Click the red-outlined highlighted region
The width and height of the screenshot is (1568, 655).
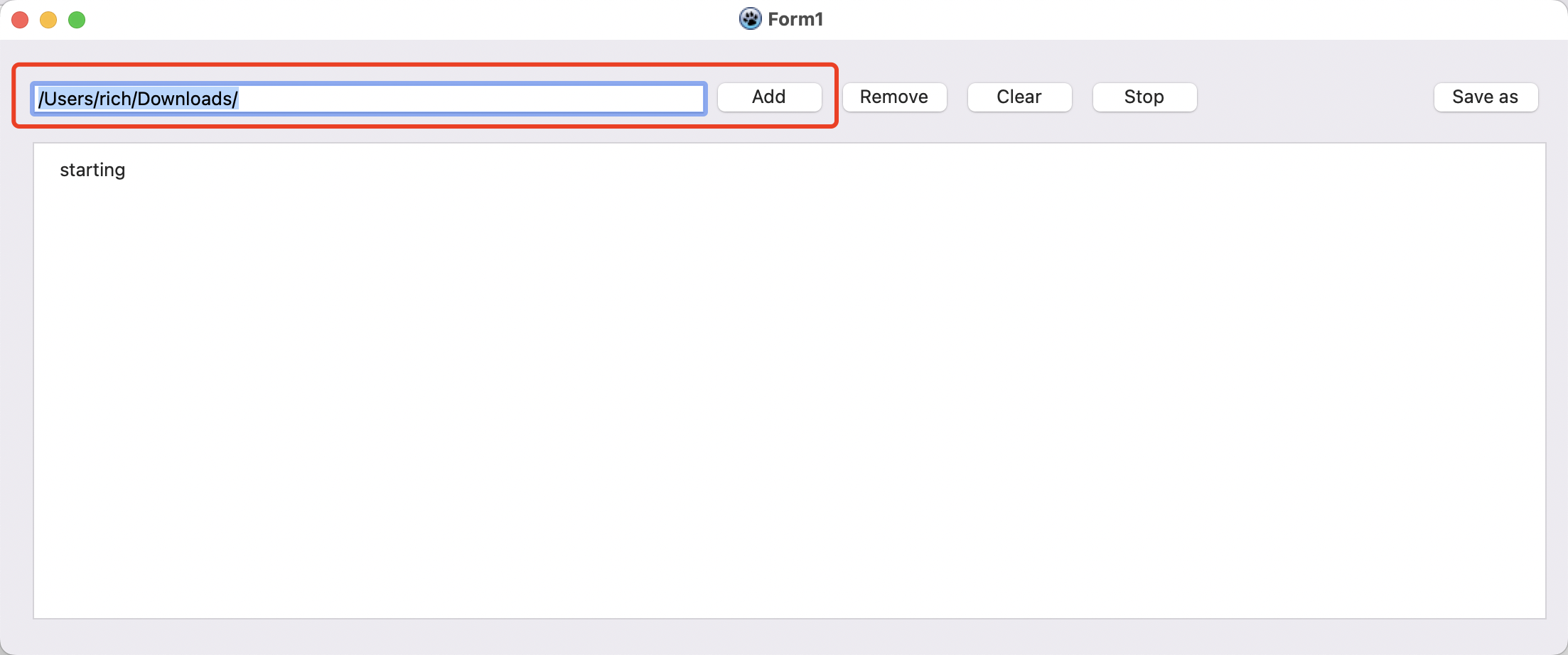426,97
